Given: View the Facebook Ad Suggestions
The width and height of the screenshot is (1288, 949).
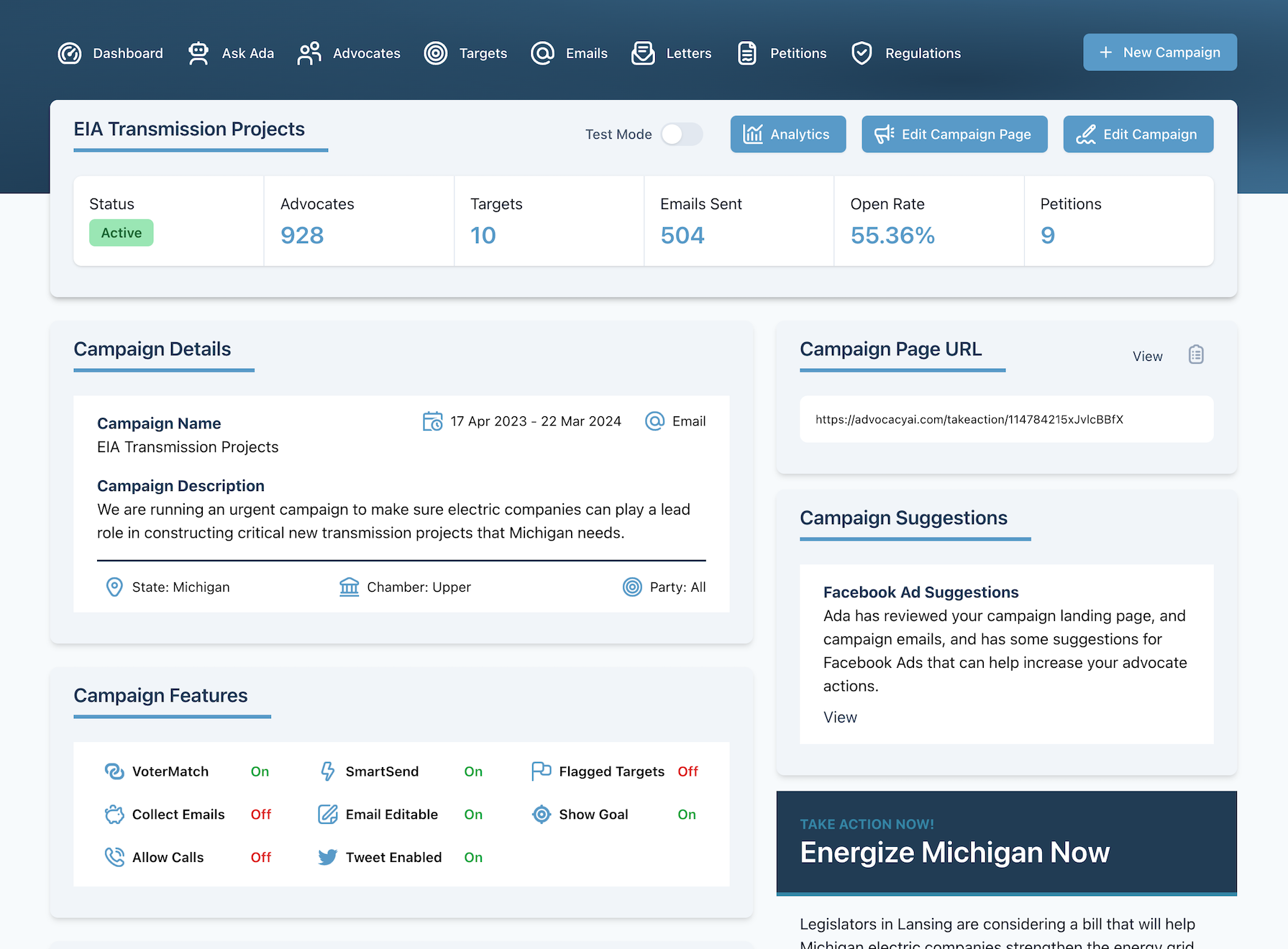Looking at the screenshot, I should click(840, 718).
